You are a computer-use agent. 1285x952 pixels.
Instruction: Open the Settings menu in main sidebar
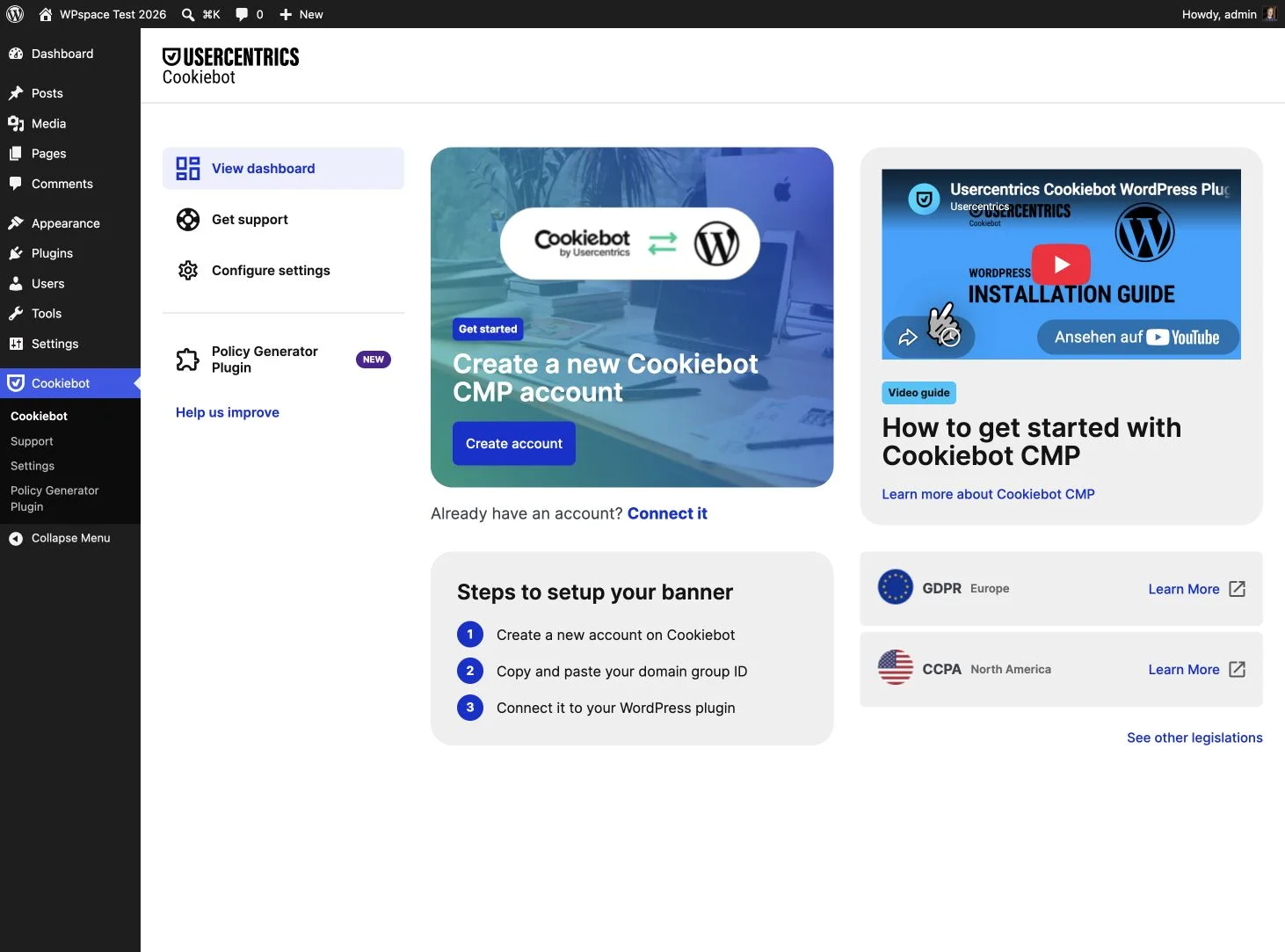pos(70,344)
